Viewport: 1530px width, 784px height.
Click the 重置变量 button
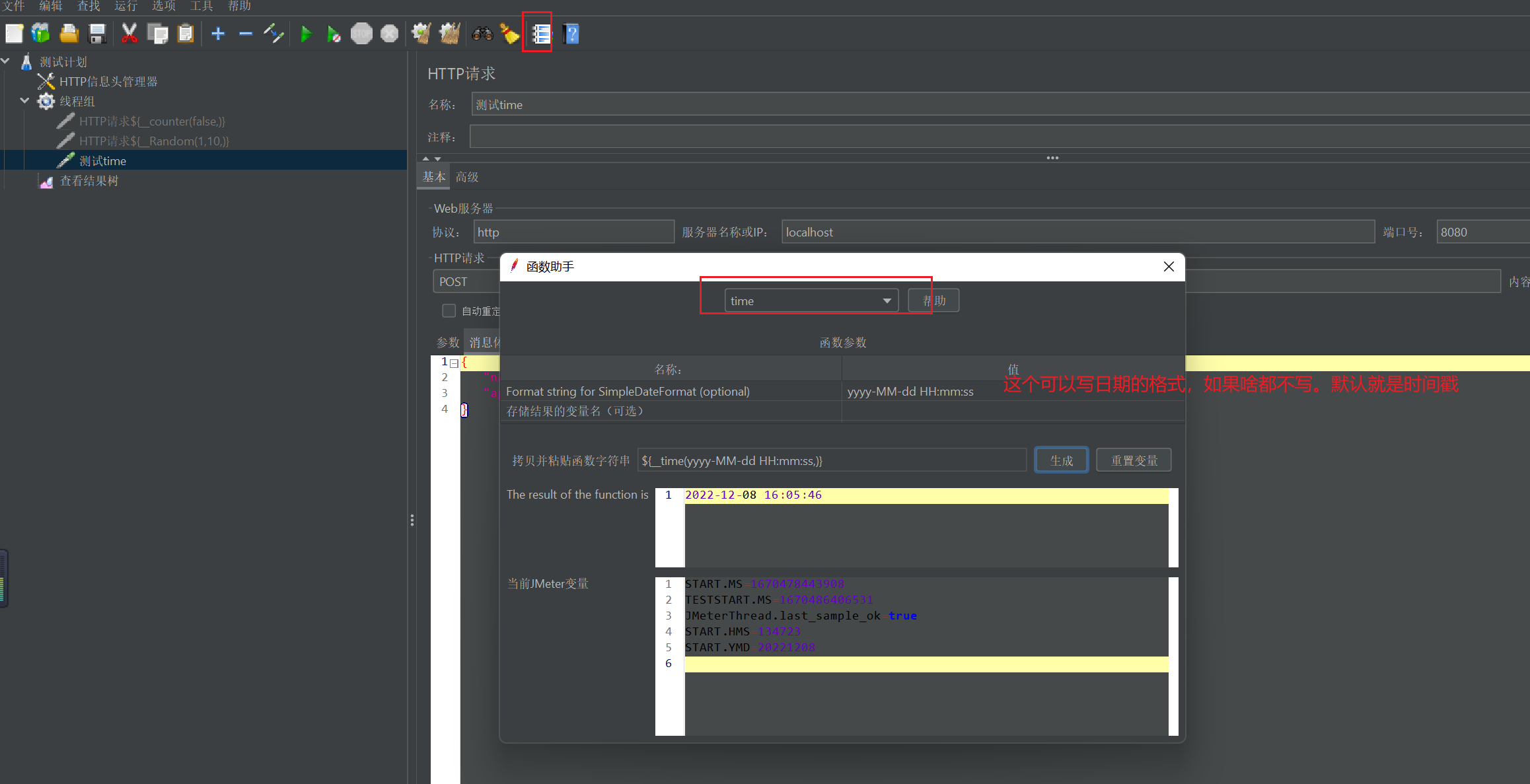pos(1134,460)
